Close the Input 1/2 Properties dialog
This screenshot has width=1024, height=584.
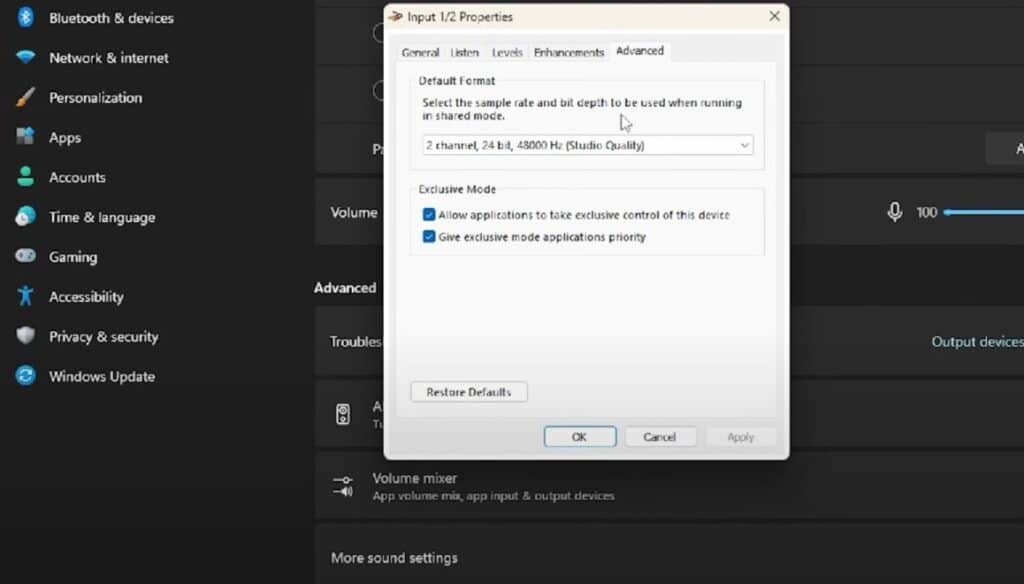pyautogui.click(x=775, y=16)
